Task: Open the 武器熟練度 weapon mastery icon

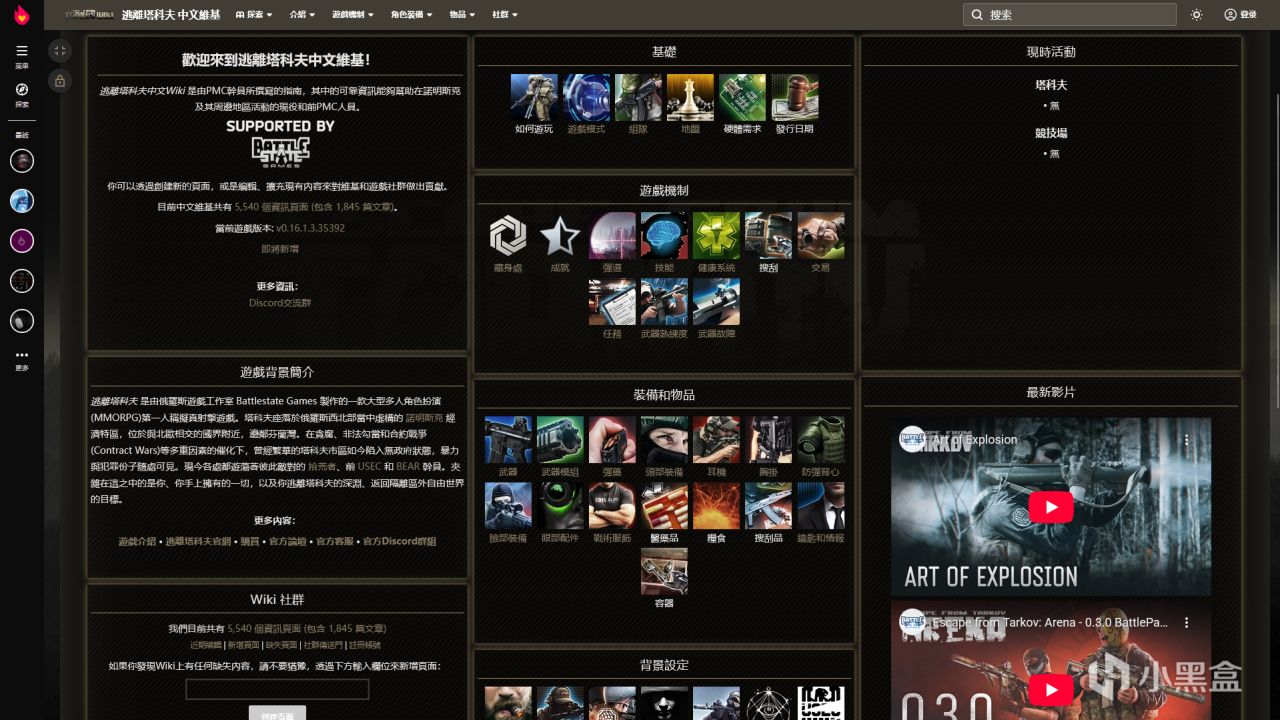Action: click(664, 302)
